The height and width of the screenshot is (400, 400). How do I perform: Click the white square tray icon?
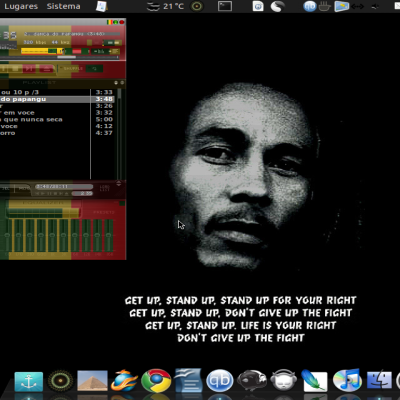258,6
